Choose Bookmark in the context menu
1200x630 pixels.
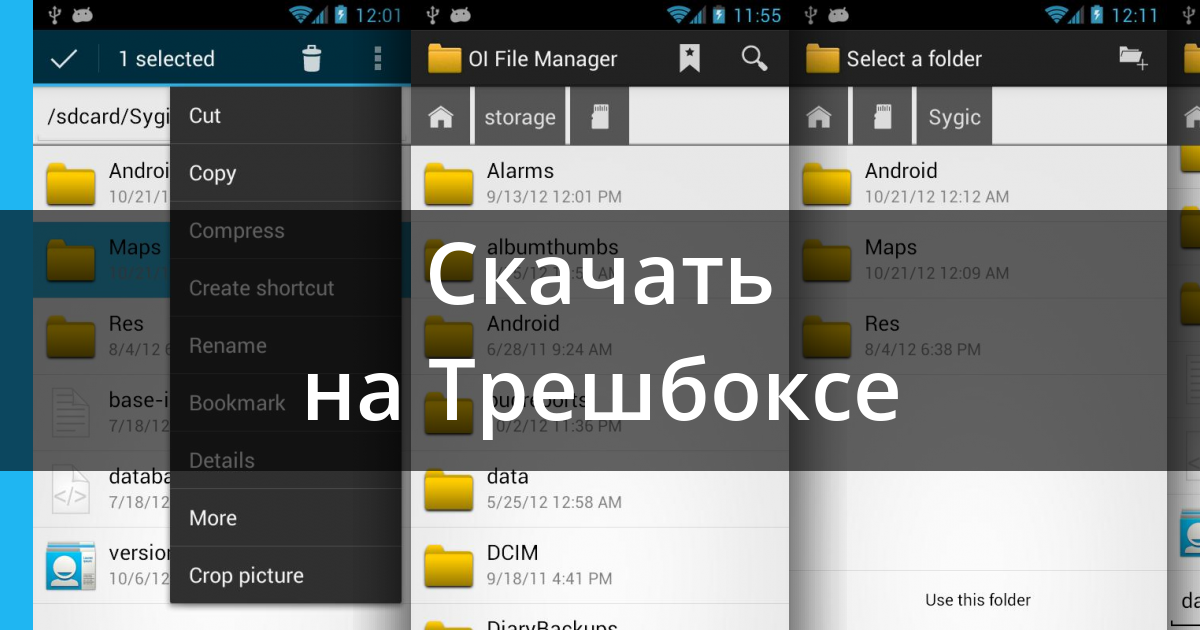click(x=286, y=403)
